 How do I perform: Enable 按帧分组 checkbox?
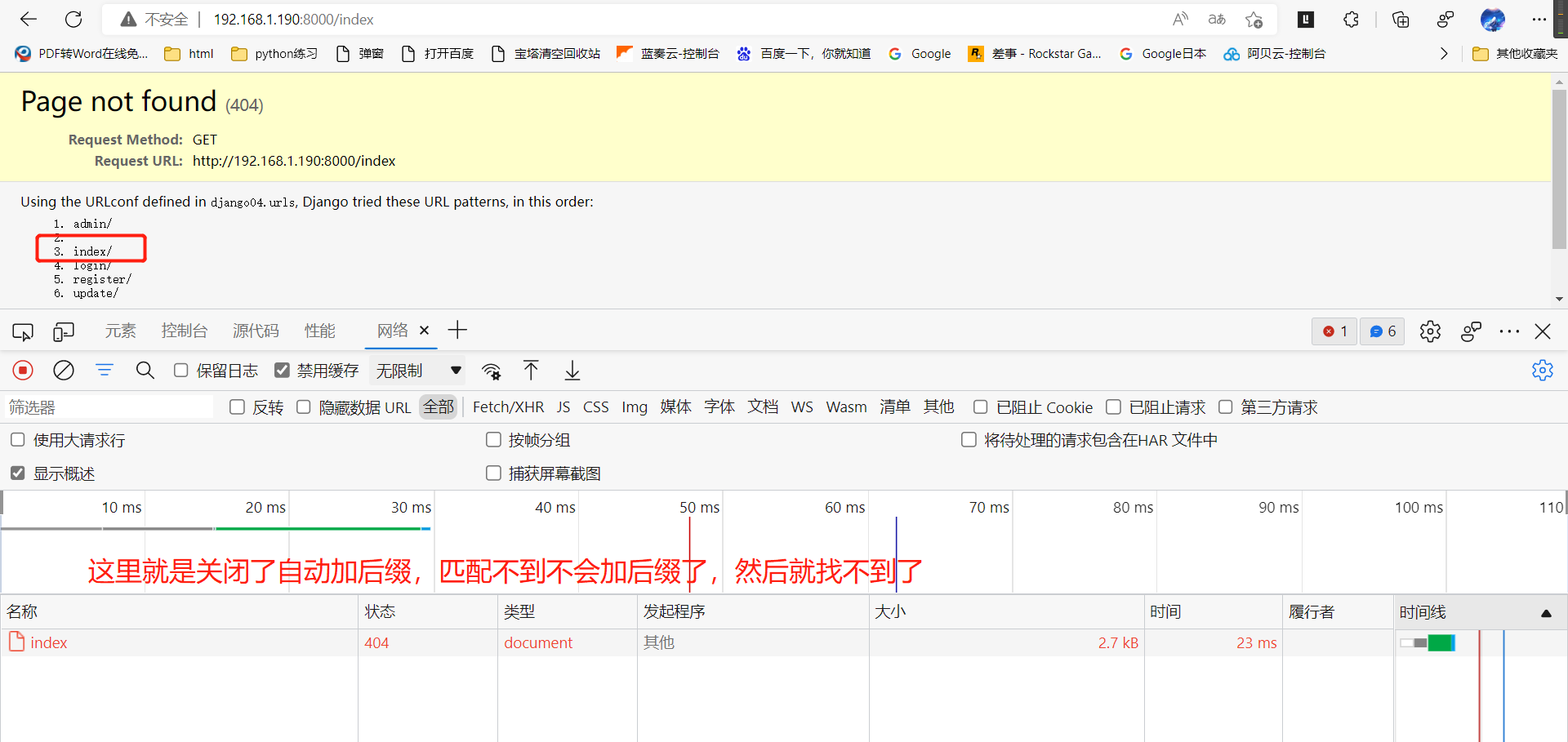[x=493, y=440]
